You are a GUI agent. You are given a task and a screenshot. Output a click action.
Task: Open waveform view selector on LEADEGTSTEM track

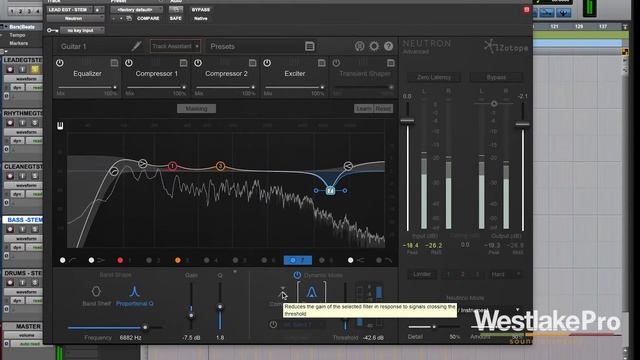[27, 79]
